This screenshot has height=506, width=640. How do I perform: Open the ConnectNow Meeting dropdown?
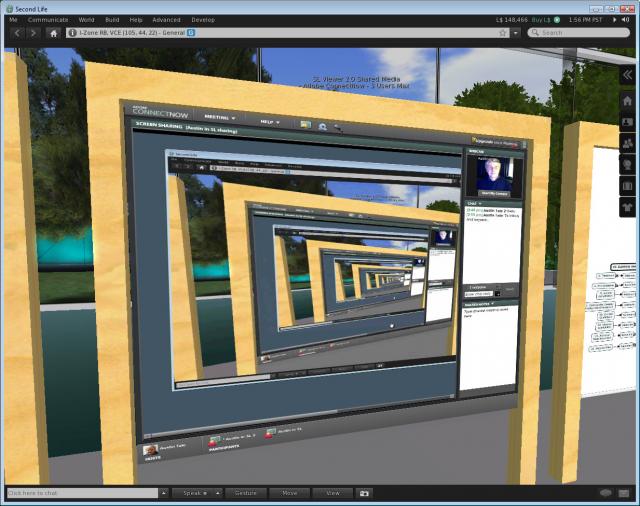coord(220,118)
